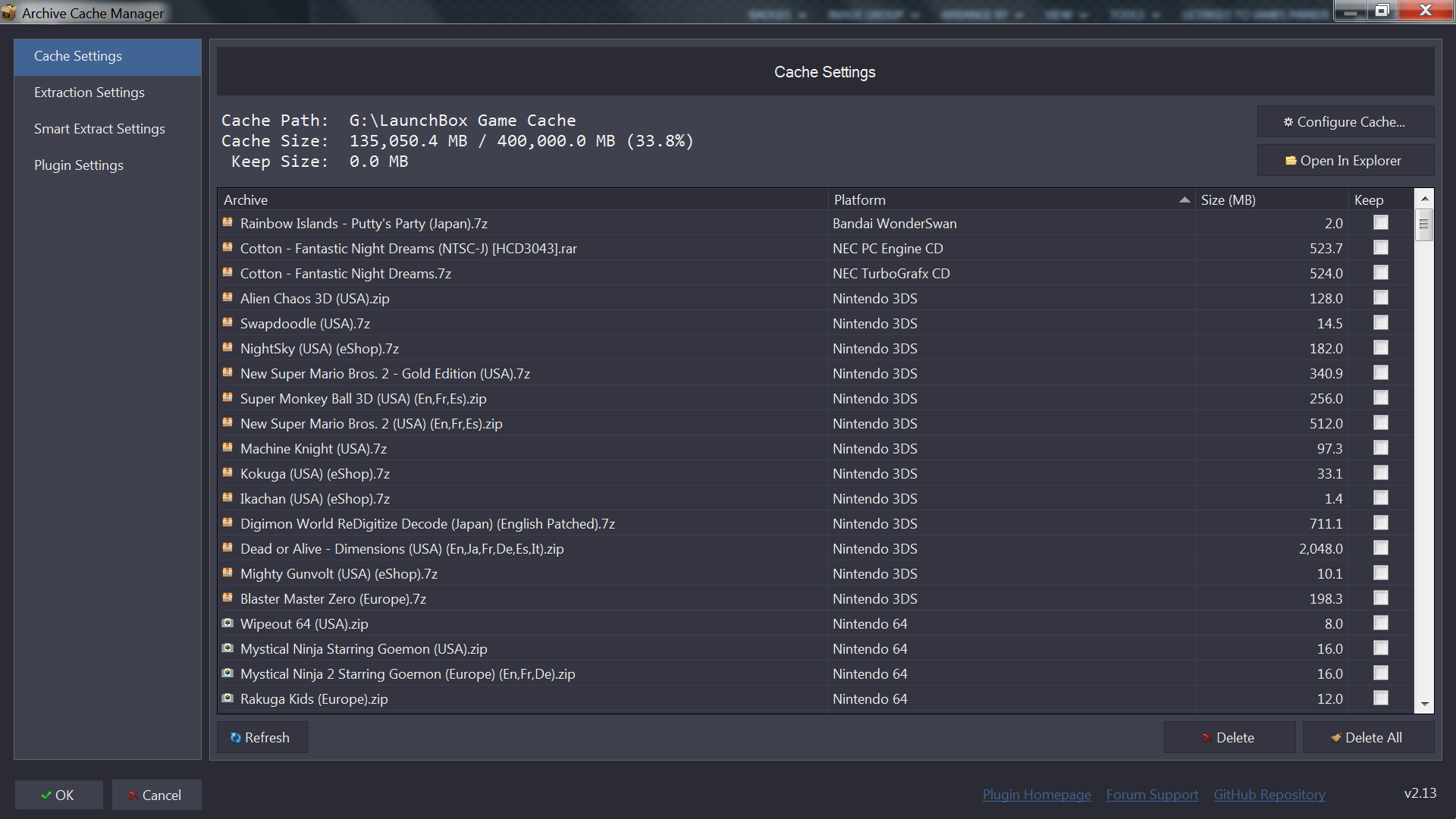Screen dimensions: 1456x819
Task: Click the icon next to Alien Chaos 3D
Action: click(x=227, y=297)
